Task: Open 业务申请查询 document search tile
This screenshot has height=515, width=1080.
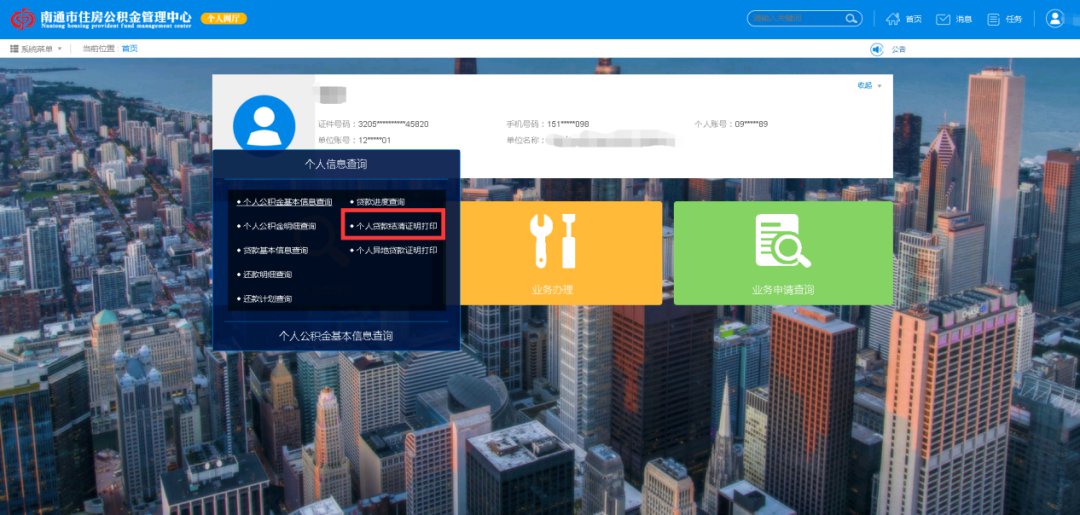Action: point(783,252)
